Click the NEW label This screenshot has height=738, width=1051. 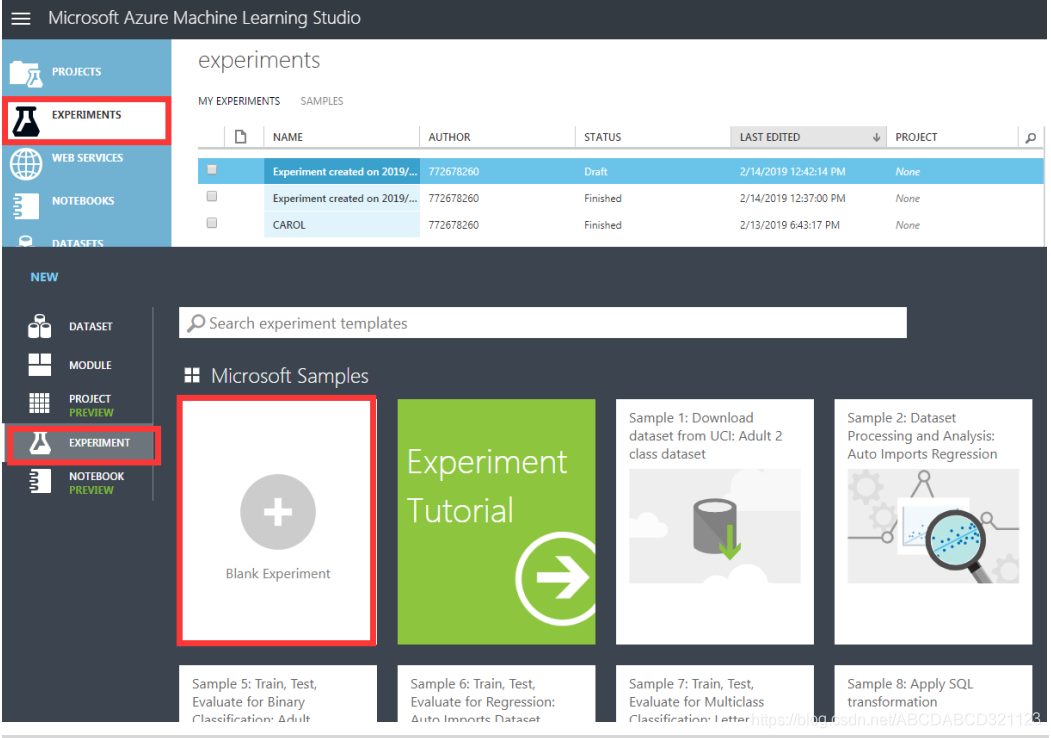point(44,277)
